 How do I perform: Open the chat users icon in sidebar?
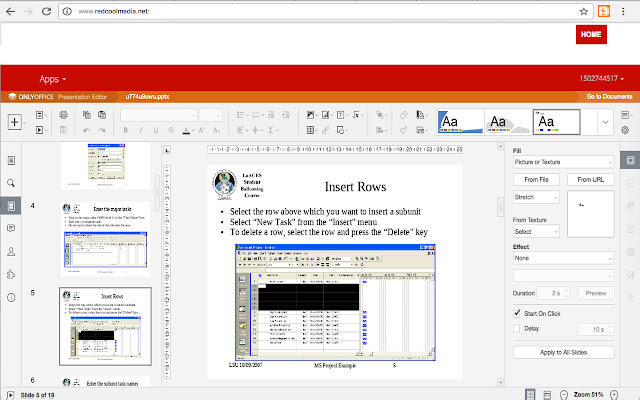[x=10, y=251]
